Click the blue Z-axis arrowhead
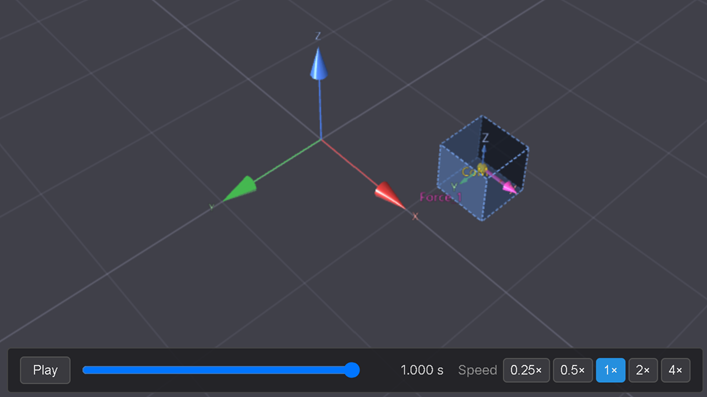This screenshot has height=397, width=707. (318, 64)
